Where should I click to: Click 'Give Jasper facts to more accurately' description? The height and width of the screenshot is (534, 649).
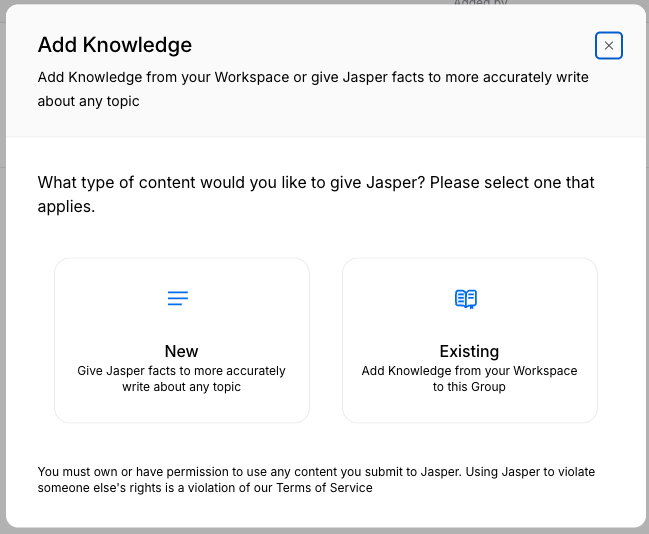pyautogui.click(x=181, y=378)
